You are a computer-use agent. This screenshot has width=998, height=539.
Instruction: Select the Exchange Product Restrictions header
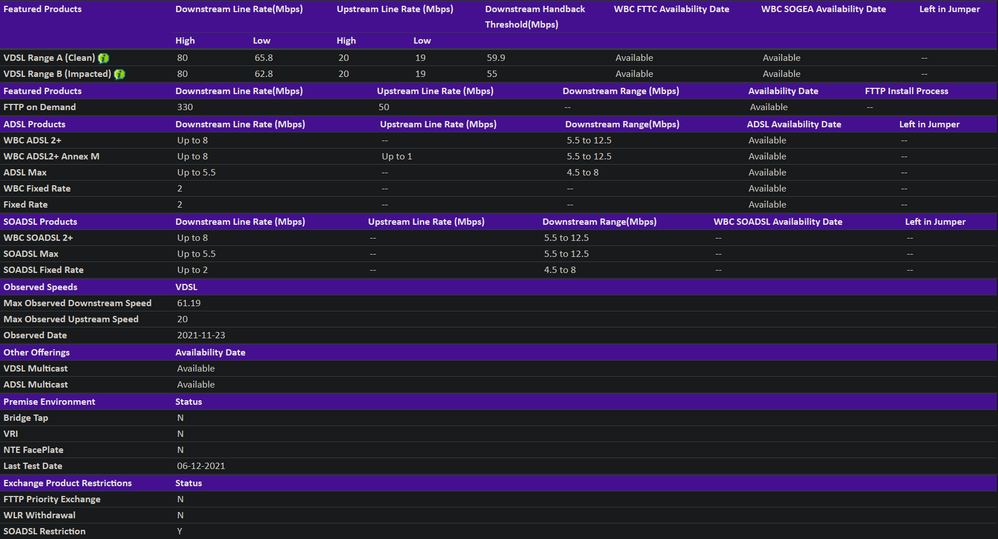click(66, 483)
